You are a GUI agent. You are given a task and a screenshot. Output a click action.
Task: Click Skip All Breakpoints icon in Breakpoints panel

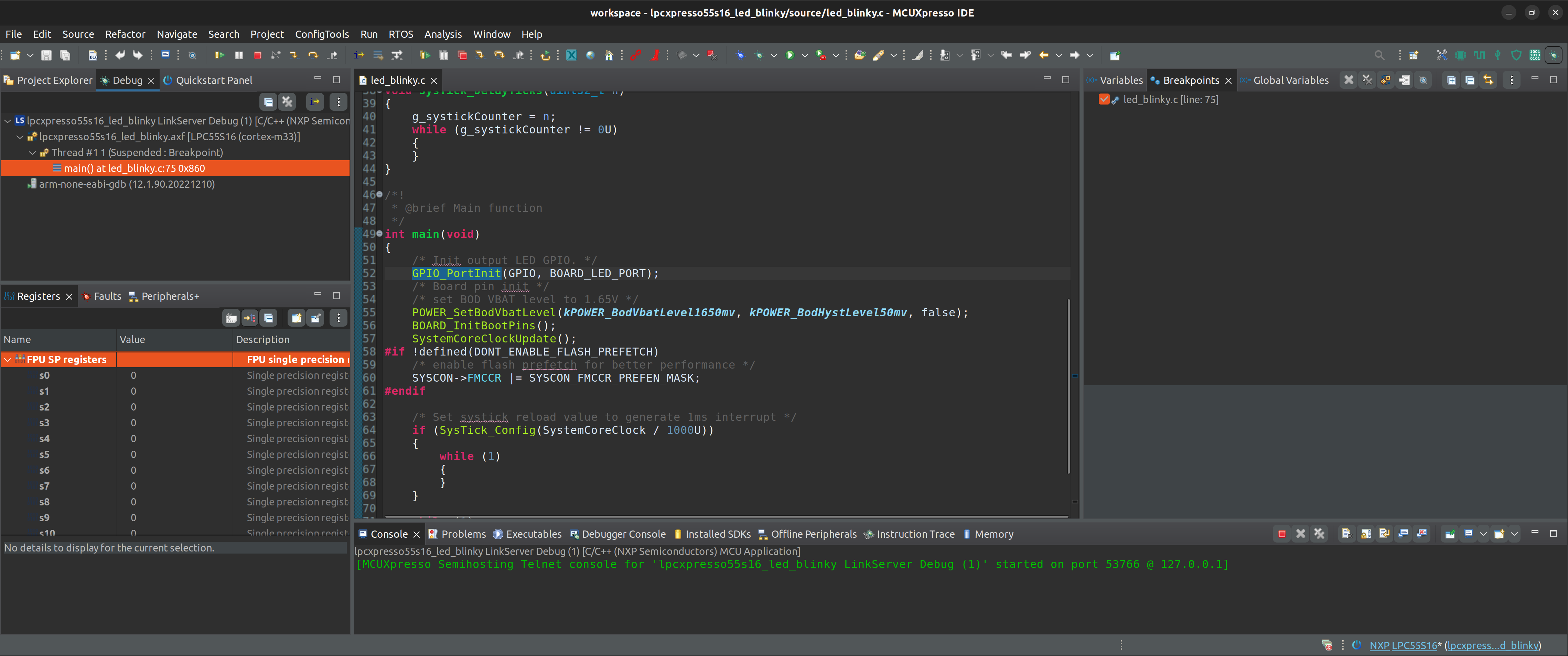(1423, 80)
